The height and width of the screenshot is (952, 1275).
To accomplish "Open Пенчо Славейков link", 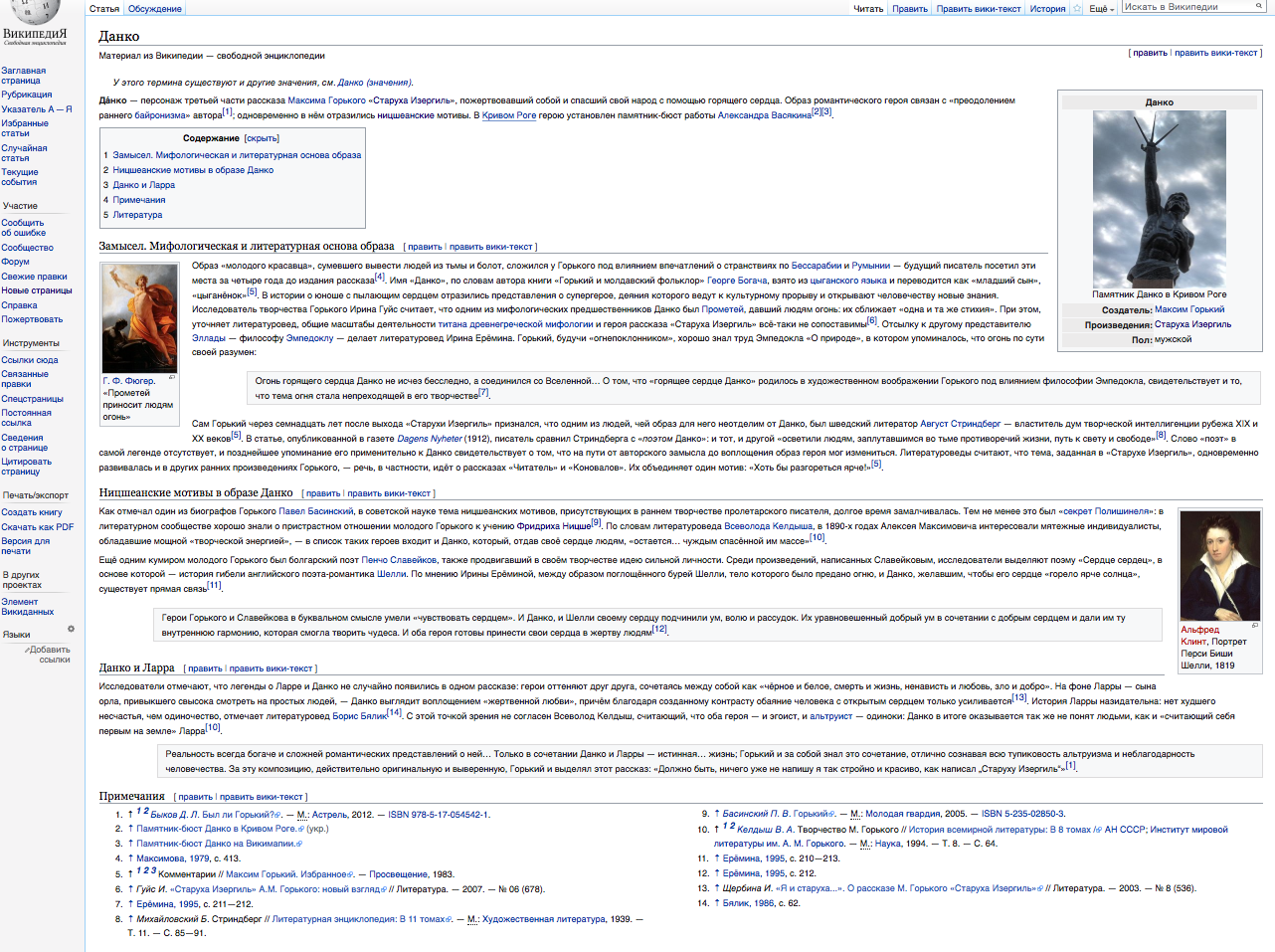I will click(399, 560).
